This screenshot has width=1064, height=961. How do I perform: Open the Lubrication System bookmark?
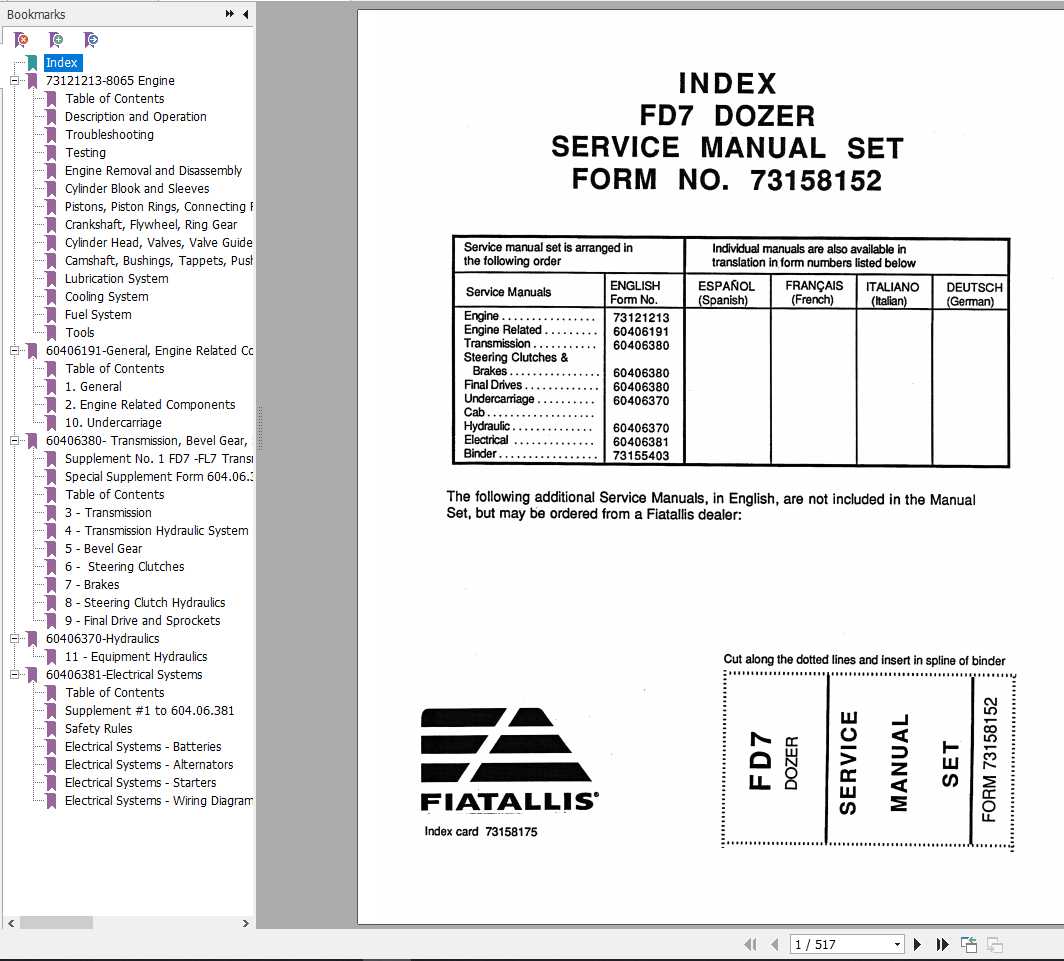[117, 279]
